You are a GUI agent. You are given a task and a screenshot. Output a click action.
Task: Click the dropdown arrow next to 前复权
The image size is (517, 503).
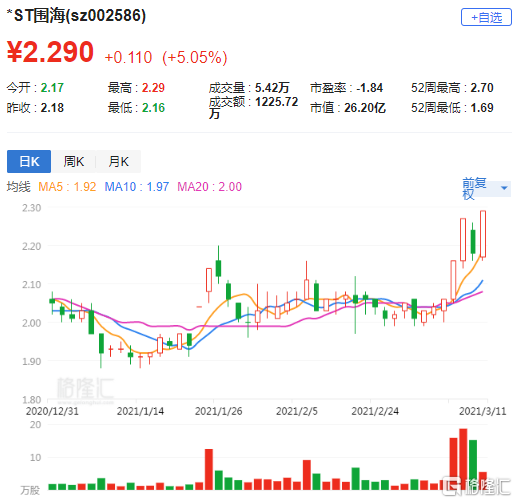tap(504, 188)
